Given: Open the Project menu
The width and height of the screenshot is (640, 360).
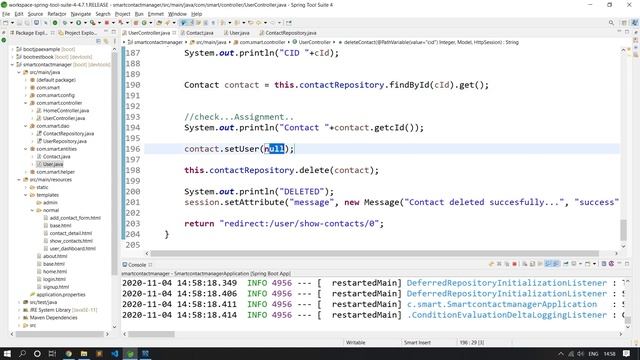Looking at the screenshot, I should [x=122, y=14].
